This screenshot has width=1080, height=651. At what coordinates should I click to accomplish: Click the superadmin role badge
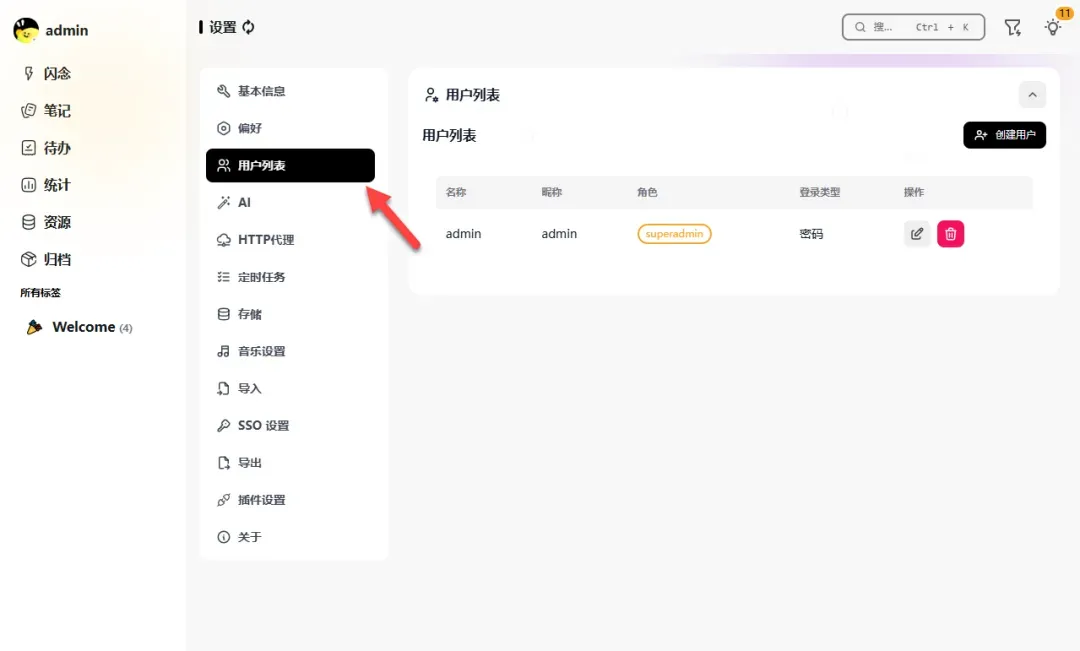(674, 234)
